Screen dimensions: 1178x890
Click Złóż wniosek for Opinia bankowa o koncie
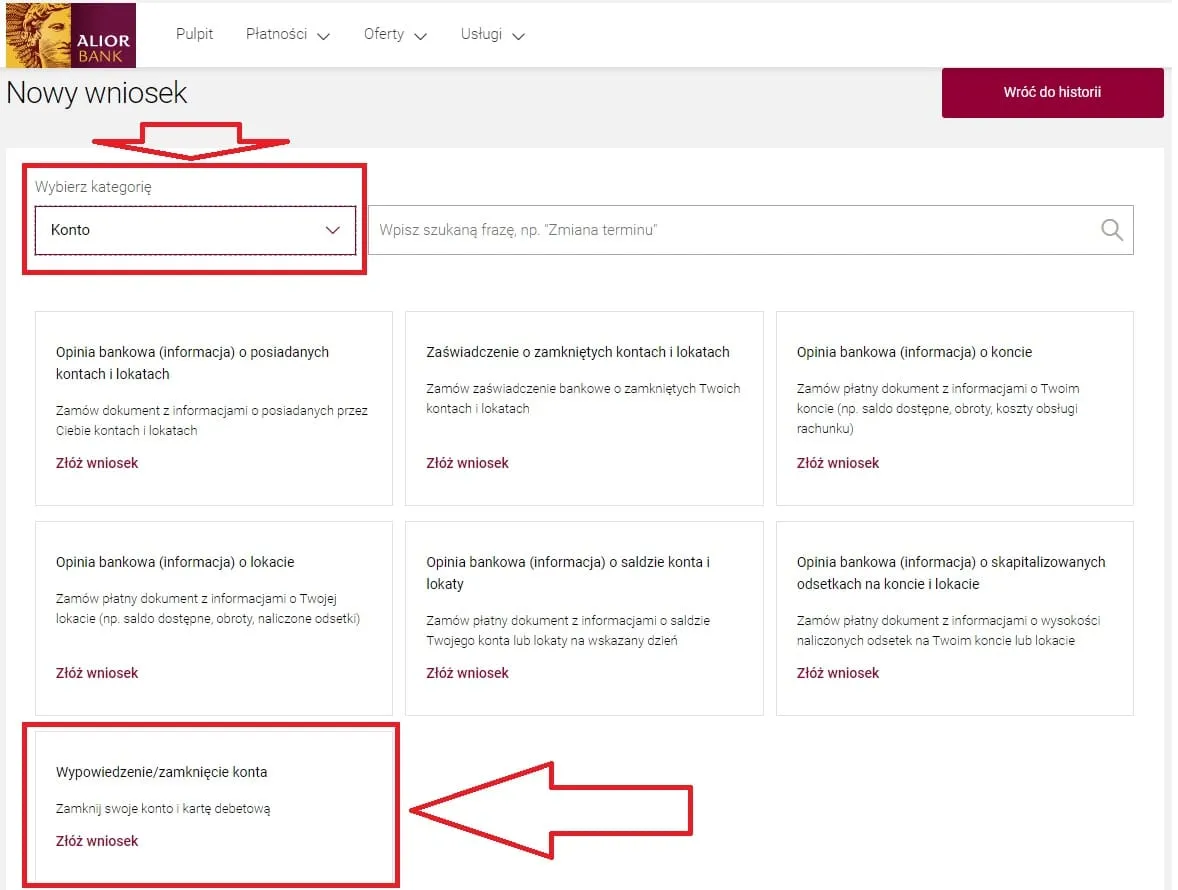[838, 463]
